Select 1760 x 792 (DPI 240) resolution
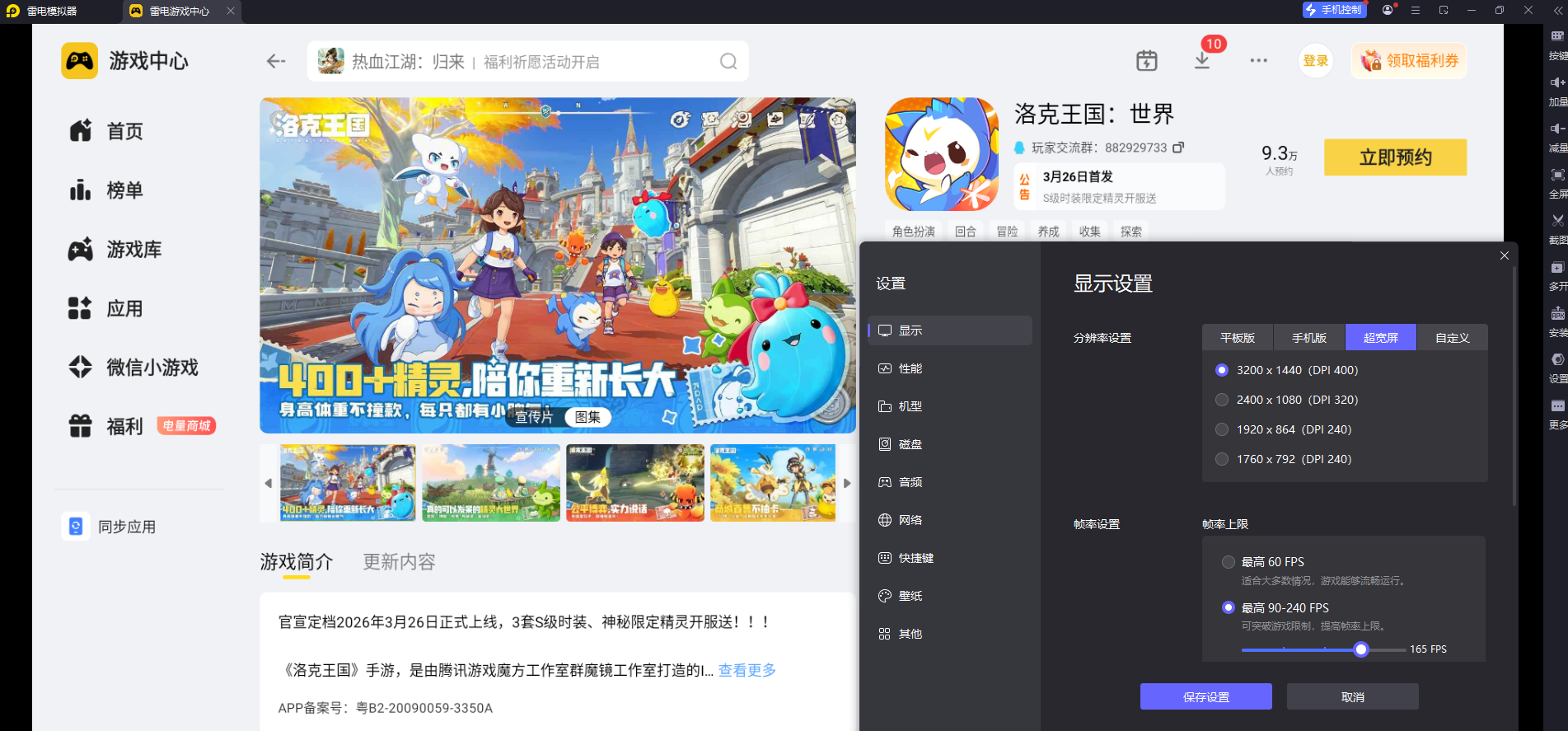 (x=1222, y=459)
